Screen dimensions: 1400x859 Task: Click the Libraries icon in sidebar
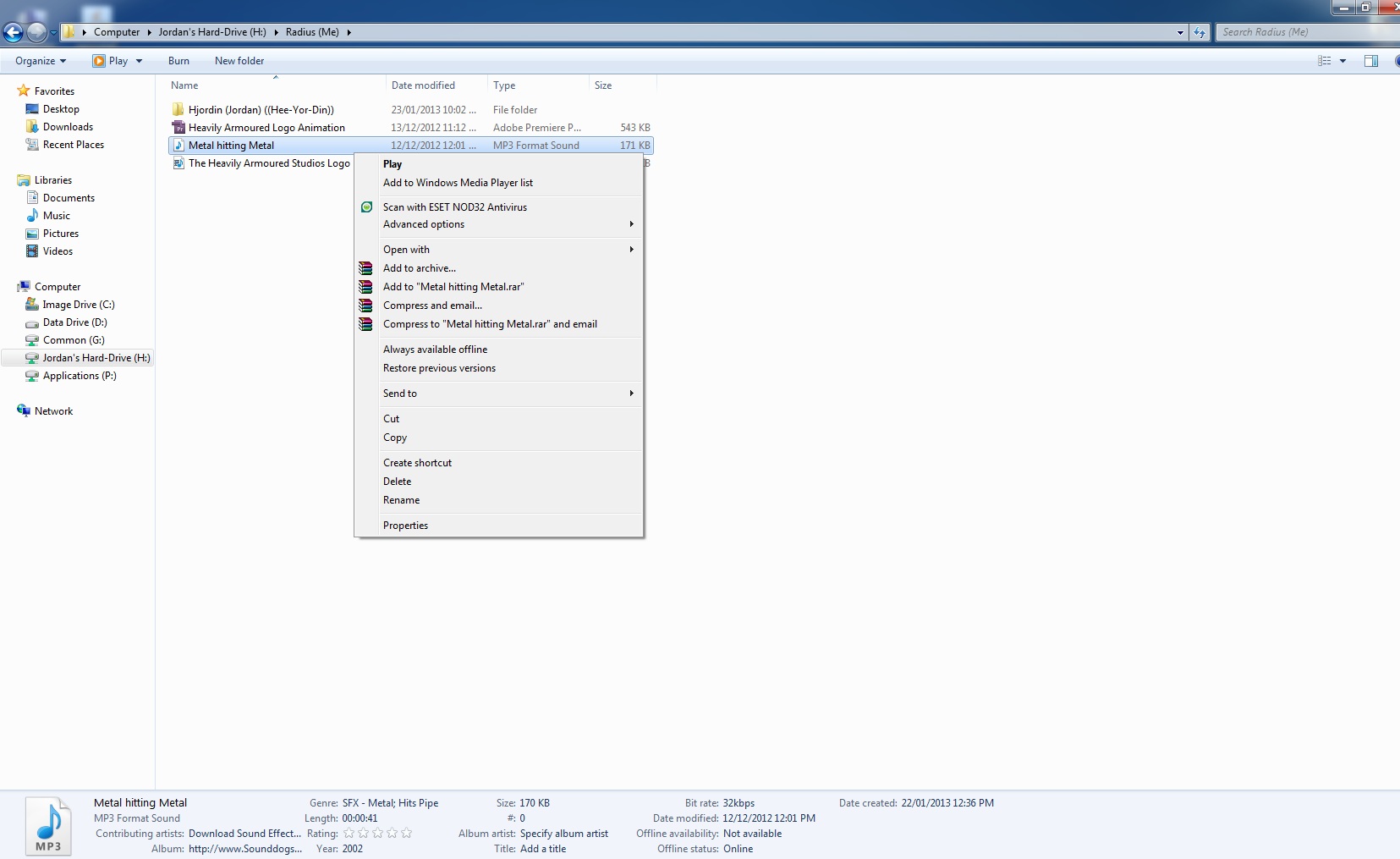(24, 180)
